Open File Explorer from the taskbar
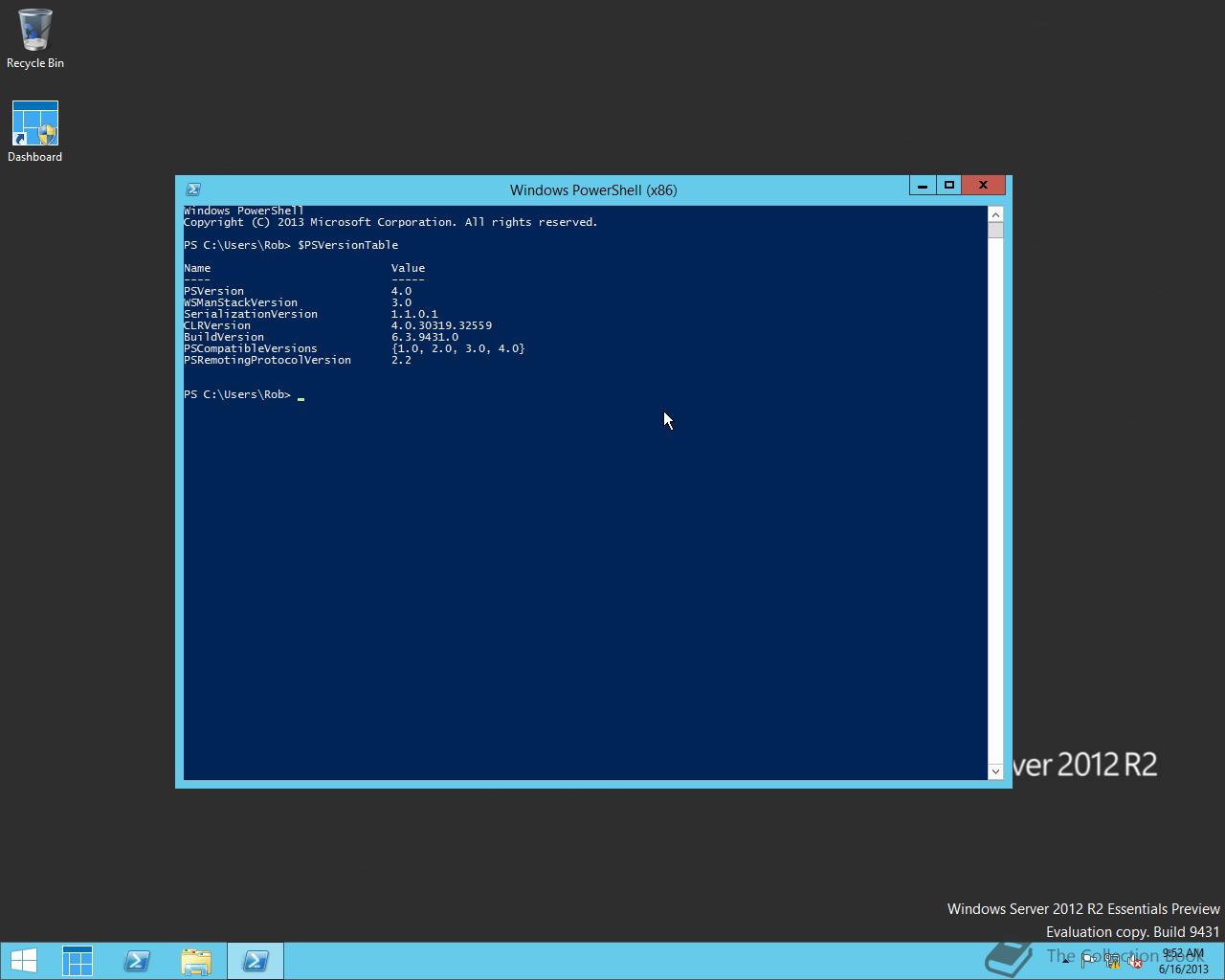The height and width of the screenshot is (980, 1225). click(196, 961)
